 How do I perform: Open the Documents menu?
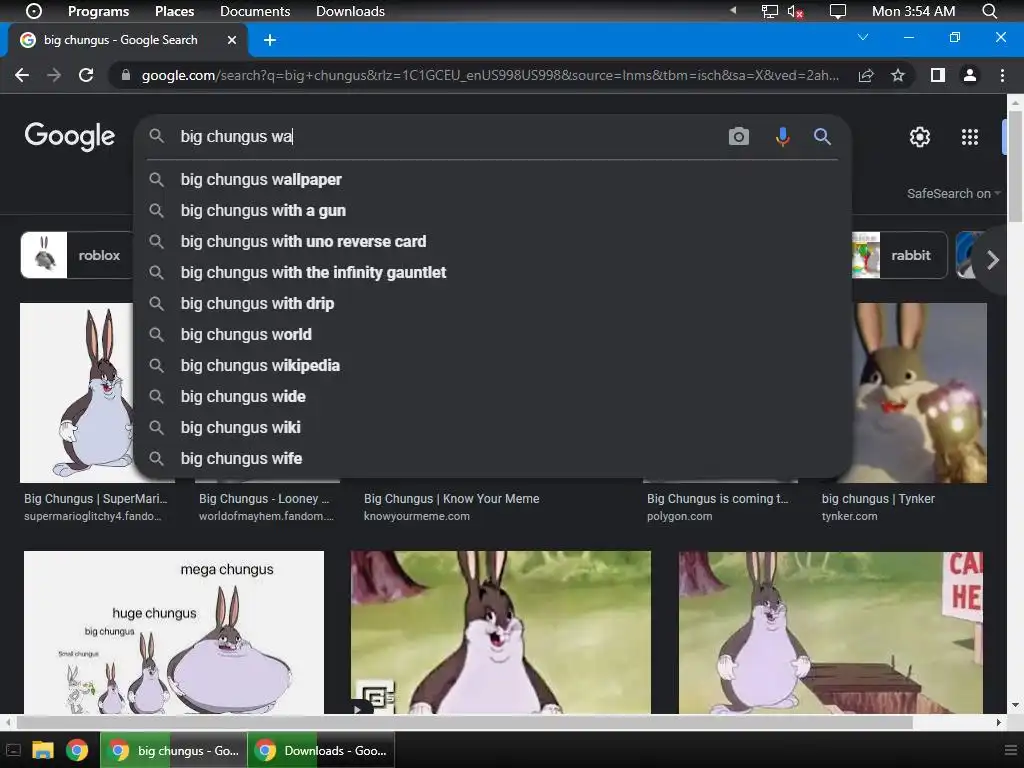tap(255, 11)
